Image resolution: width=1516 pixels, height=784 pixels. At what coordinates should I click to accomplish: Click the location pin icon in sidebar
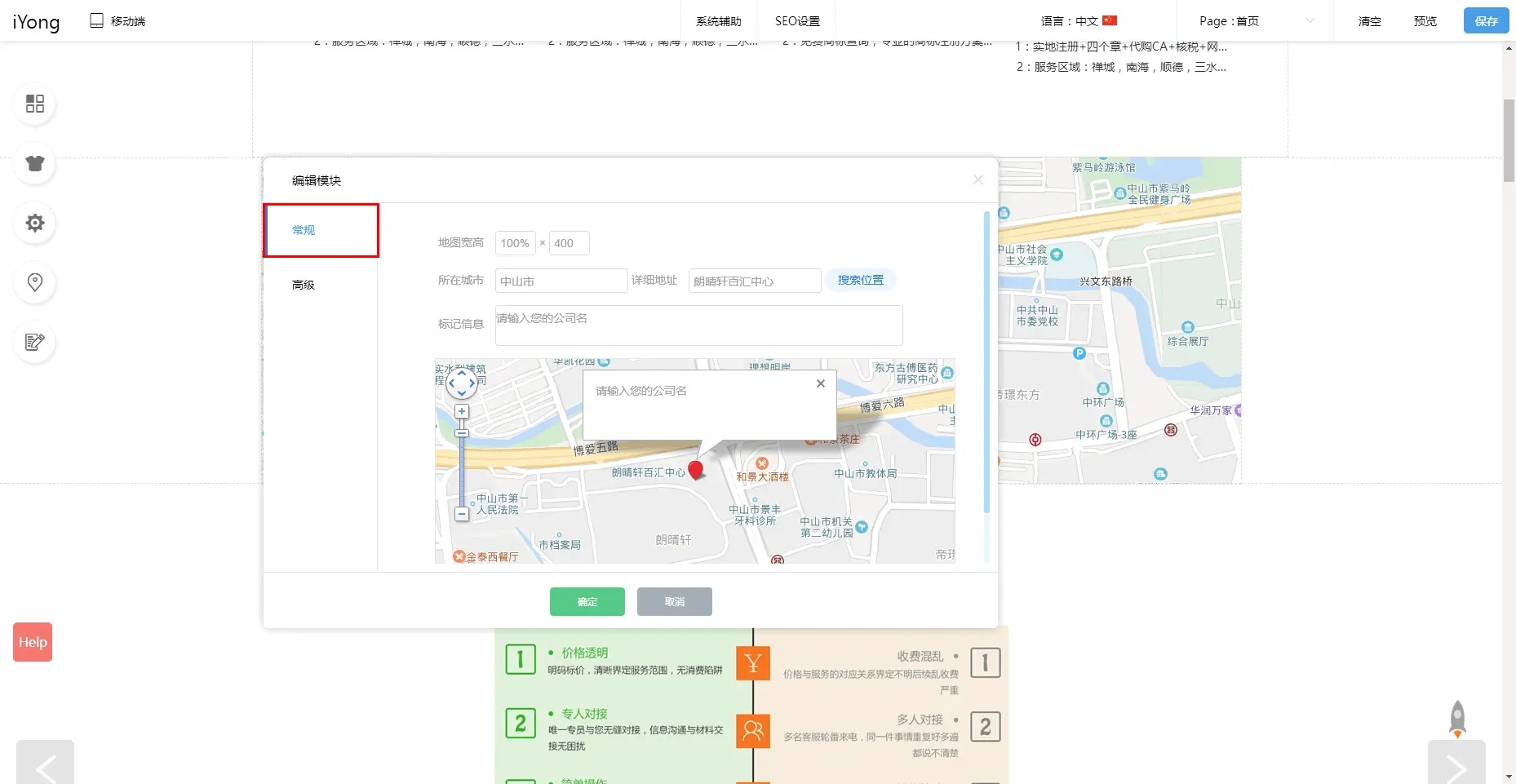(35, 282)
